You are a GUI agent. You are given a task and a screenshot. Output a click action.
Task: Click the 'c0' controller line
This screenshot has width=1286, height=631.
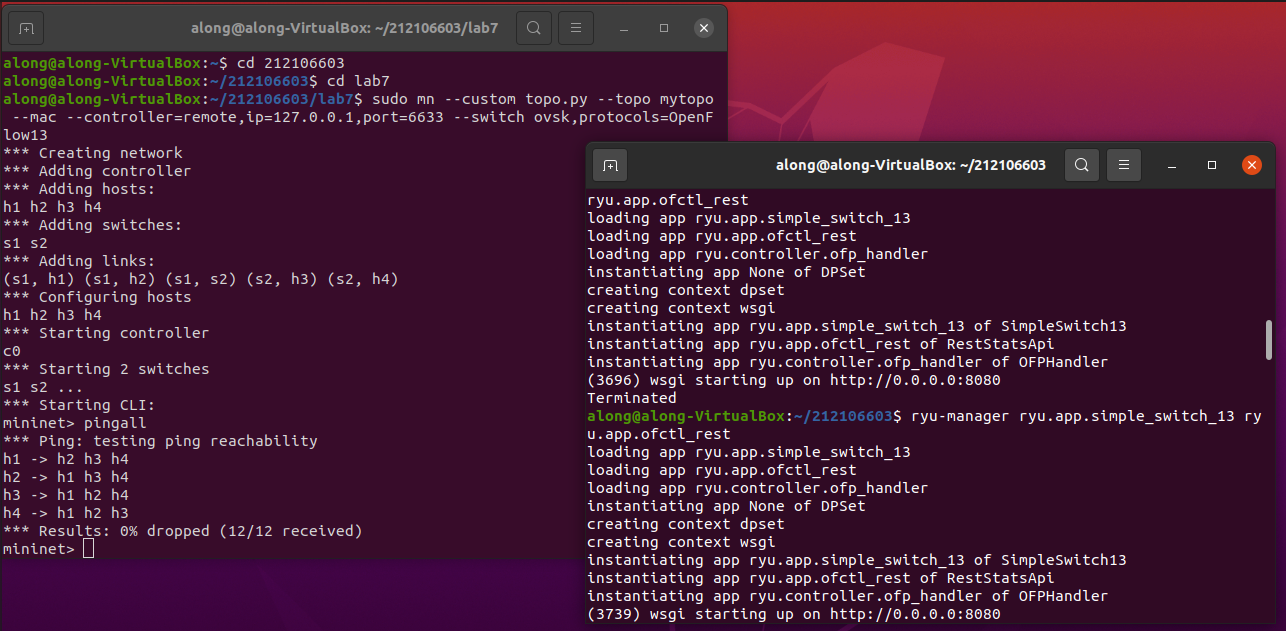pyautogui.click(x=12, y=351)
